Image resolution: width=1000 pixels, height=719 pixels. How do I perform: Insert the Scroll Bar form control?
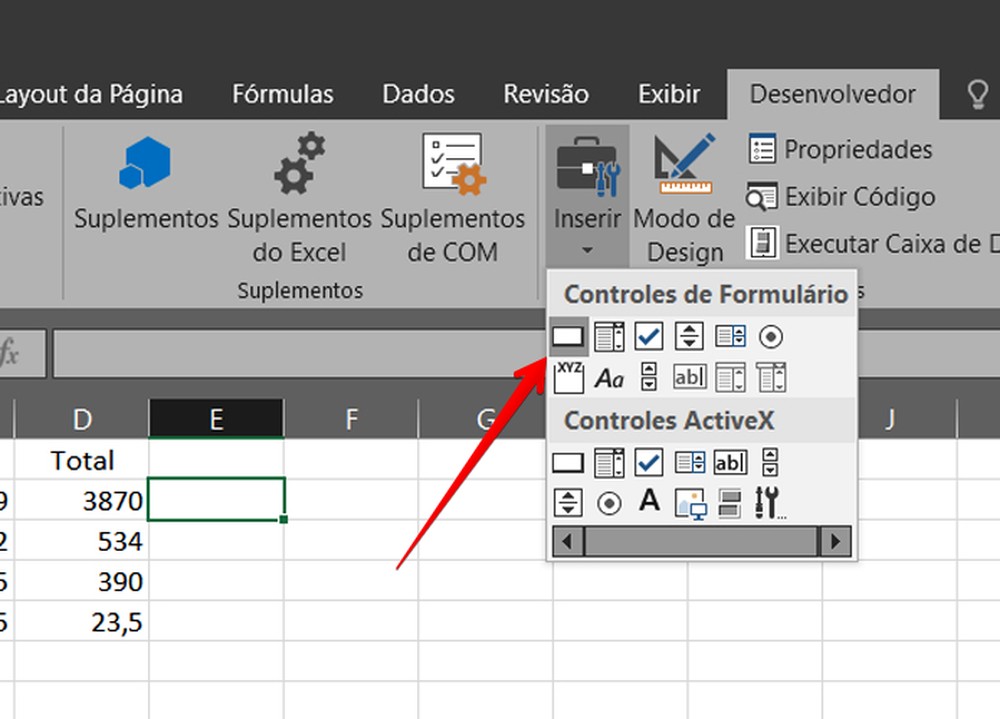(x=648, y=377)
